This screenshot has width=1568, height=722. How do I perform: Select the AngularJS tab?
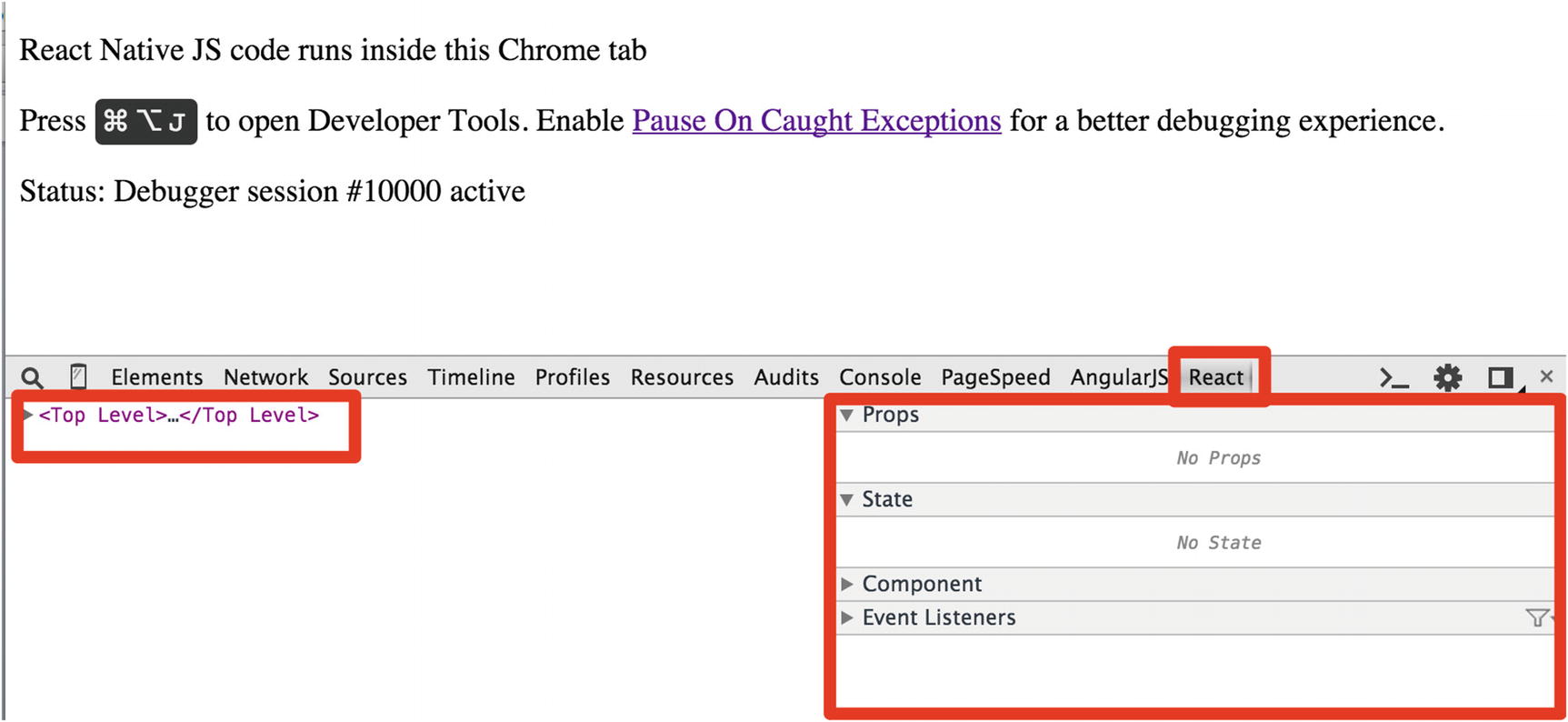tap(1118, 377)
